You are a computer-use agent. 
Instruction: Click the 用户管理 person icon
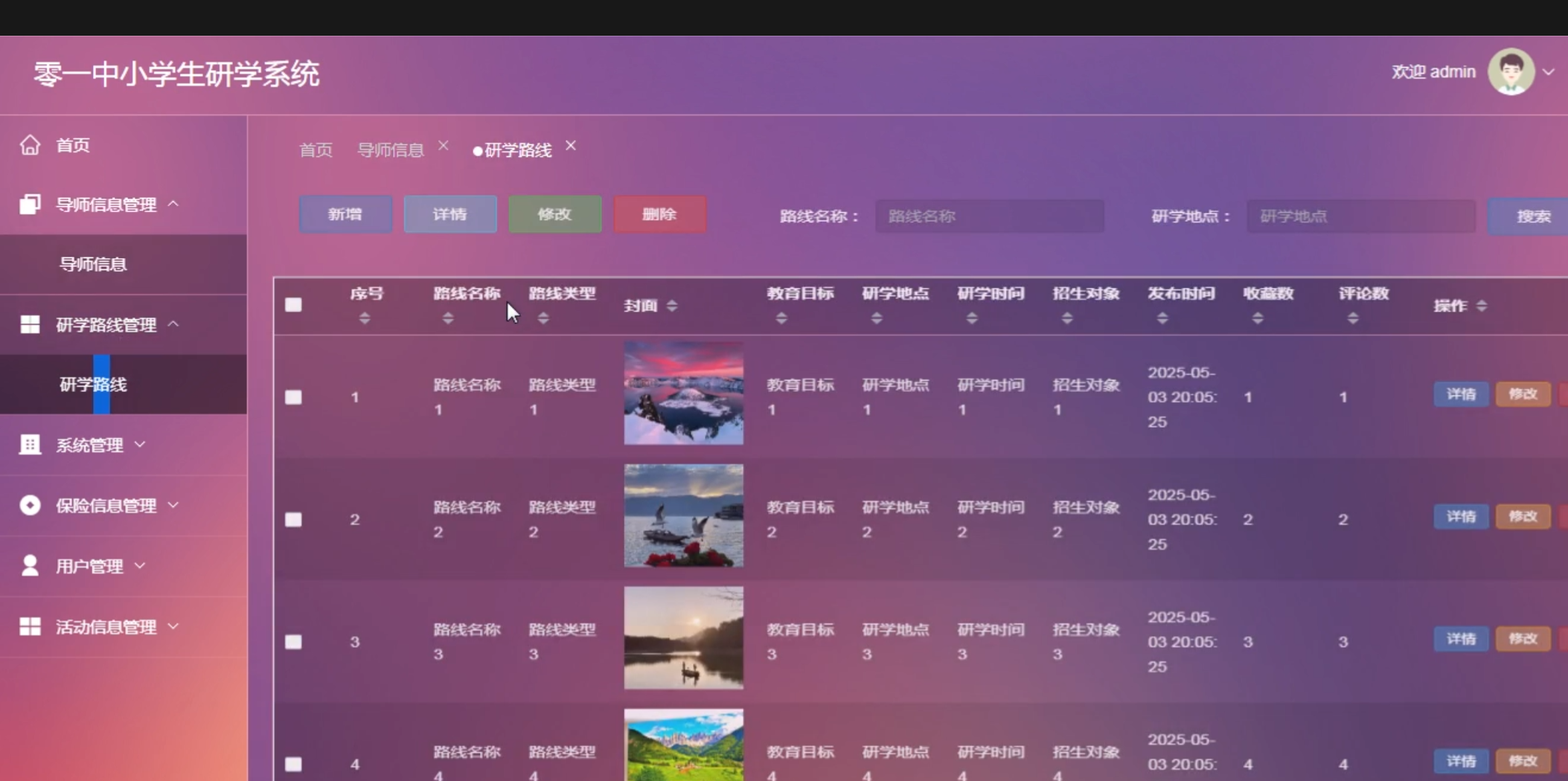click(30, 566)
